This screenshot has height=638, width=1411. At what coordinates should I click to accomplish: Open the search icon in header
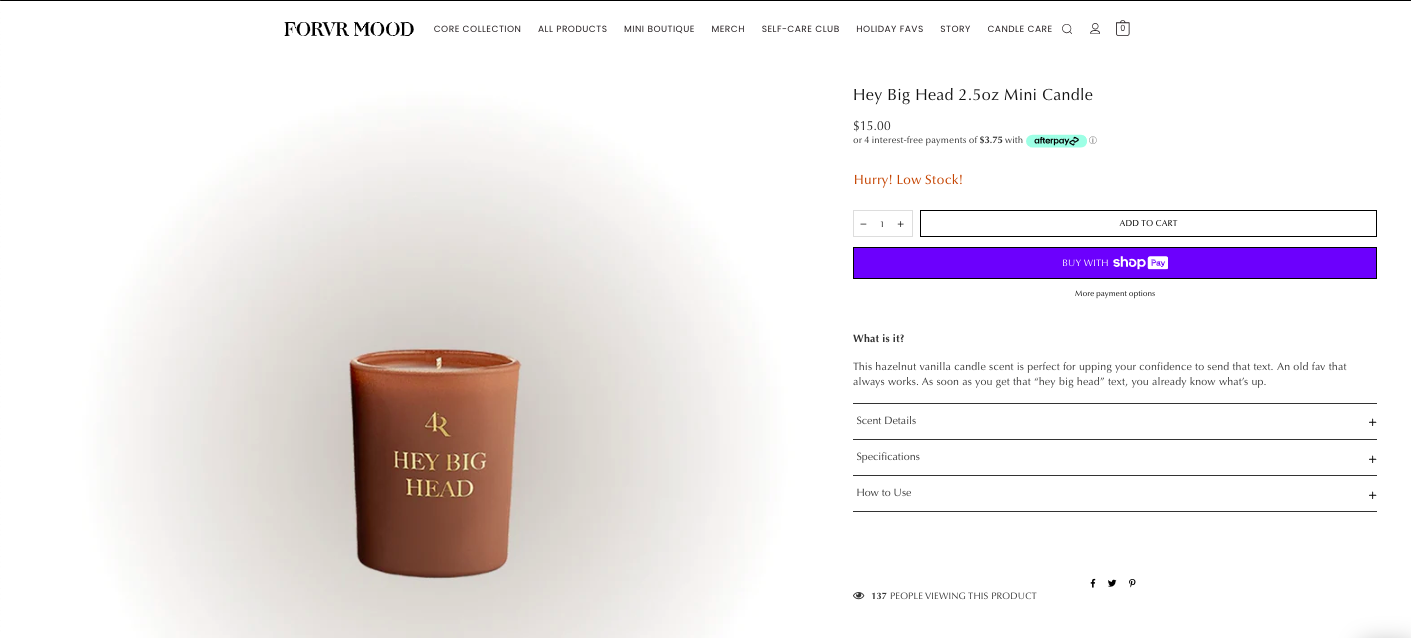(x=1067, y=29)
